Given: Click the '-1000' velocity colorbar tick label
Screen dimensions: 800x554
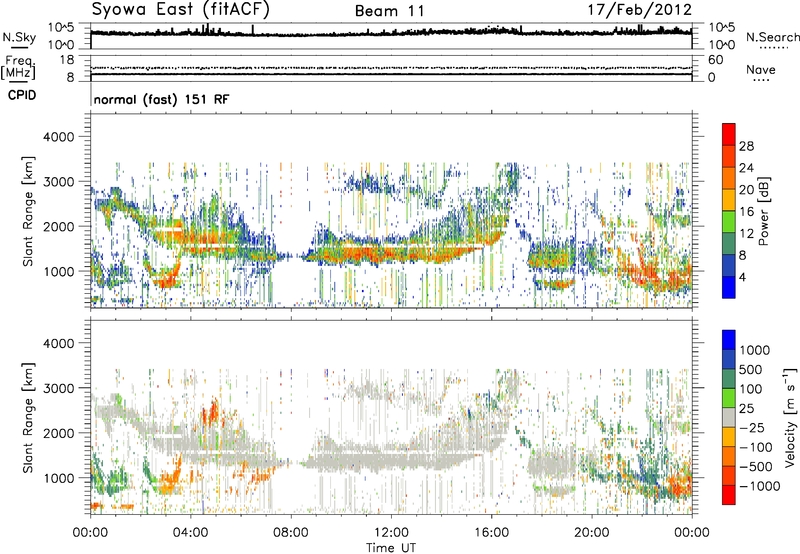Looking at the screenshot, I should [759, 486].
